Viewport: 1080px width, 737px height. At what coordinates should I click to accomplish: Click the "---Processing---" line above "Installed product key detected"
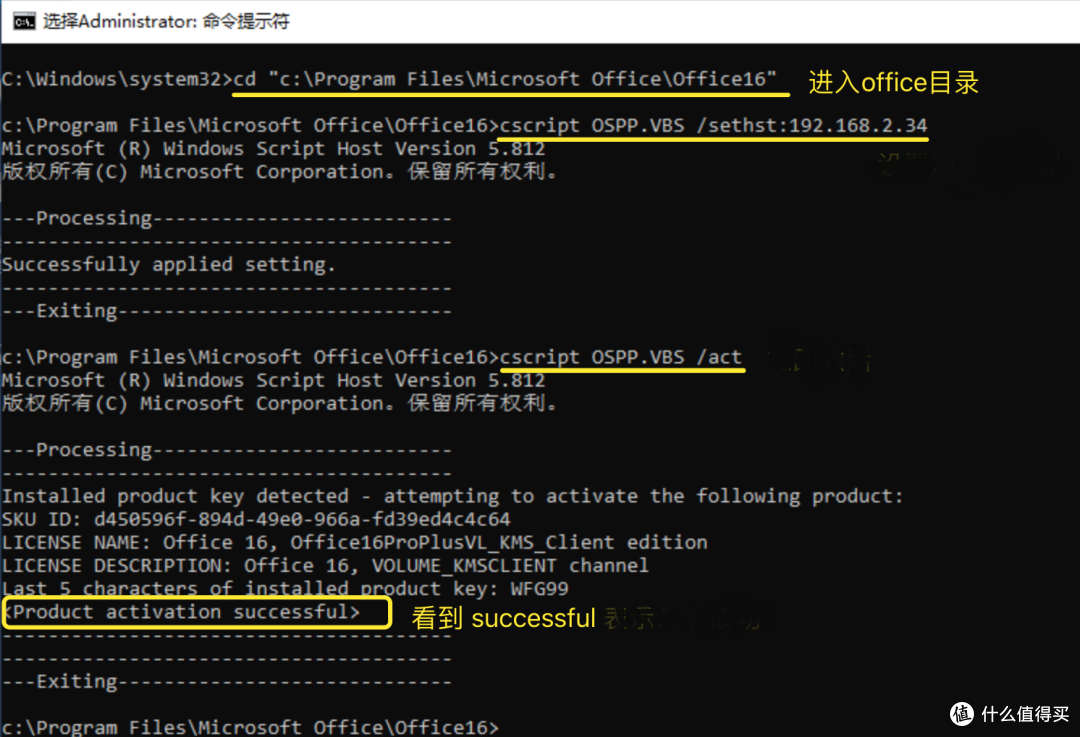227,450
